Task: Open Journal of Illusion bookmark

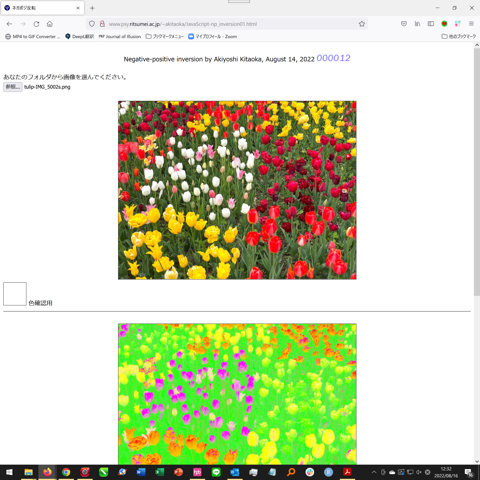Action: click(120, 37)
